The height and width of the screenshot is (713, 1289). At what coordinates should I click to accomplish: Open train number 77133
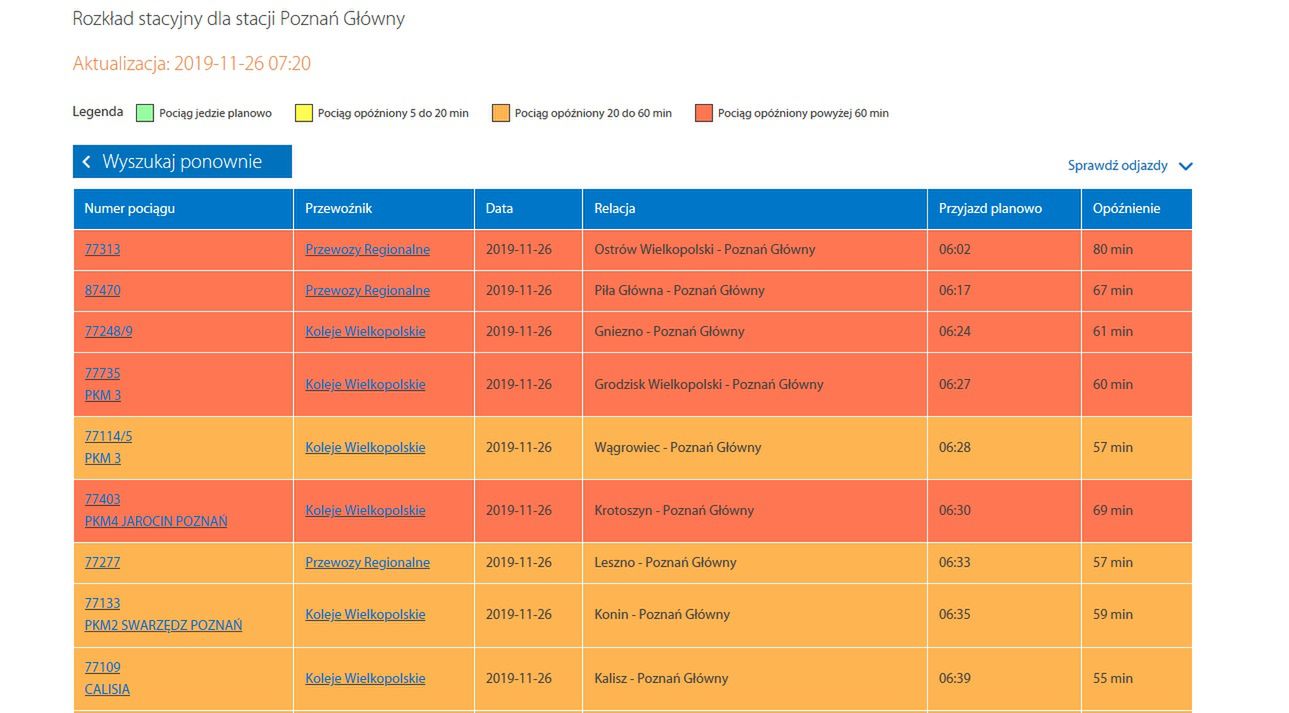102,603
